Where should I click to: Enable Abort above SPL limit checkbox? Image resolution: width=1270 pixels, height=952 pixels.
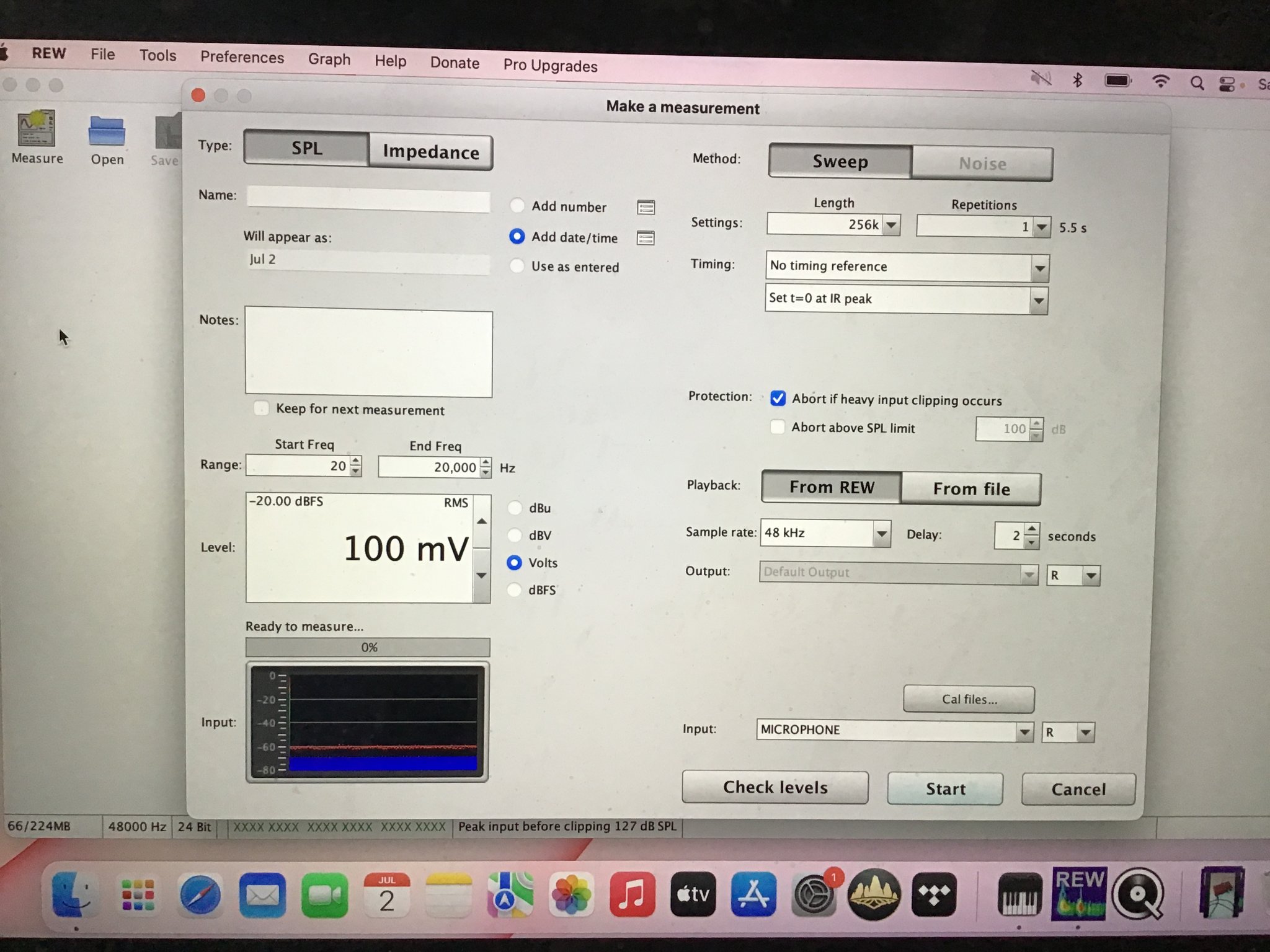[777, 427]
